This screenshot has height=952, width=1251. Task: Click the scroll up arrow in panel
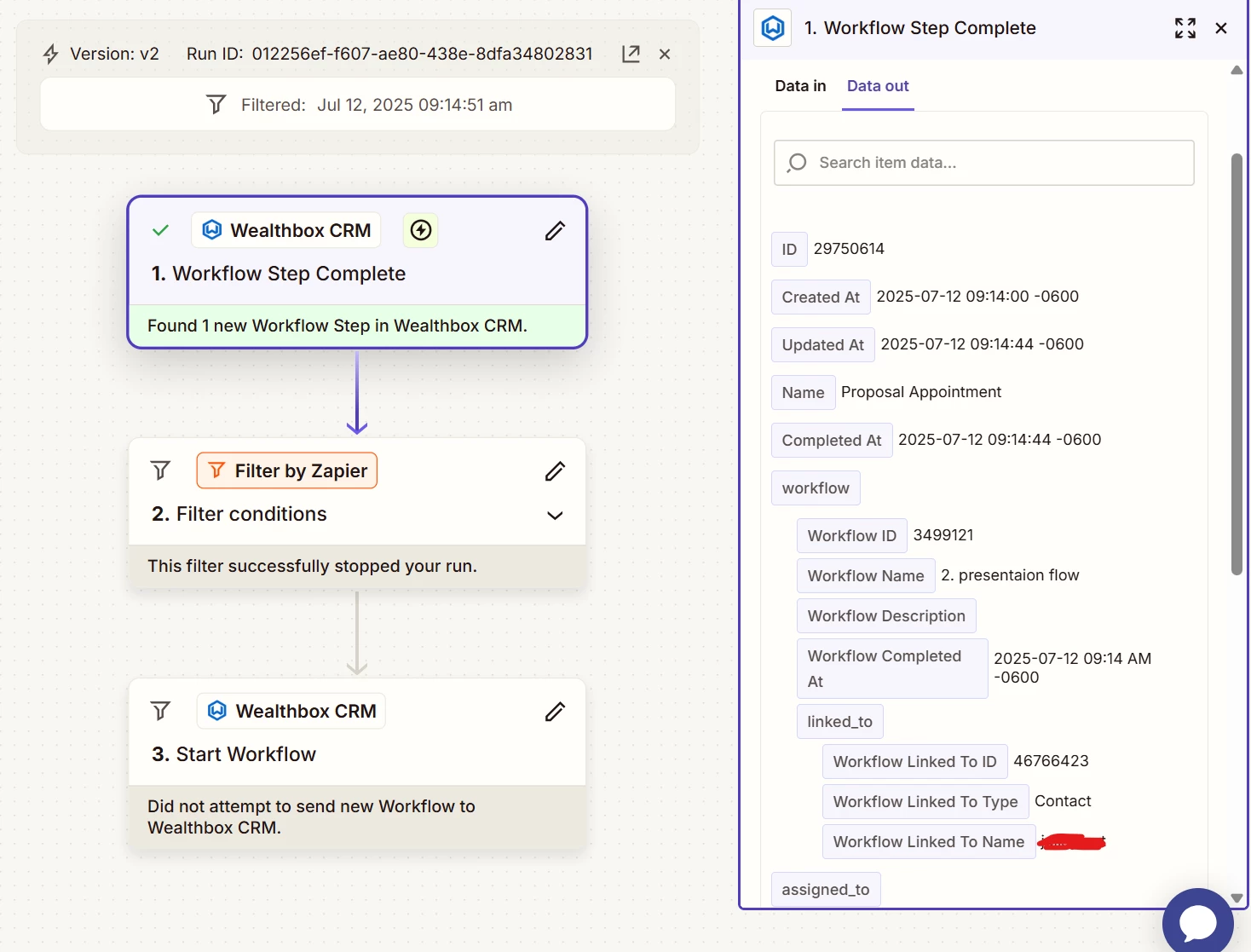point(1237,71)
